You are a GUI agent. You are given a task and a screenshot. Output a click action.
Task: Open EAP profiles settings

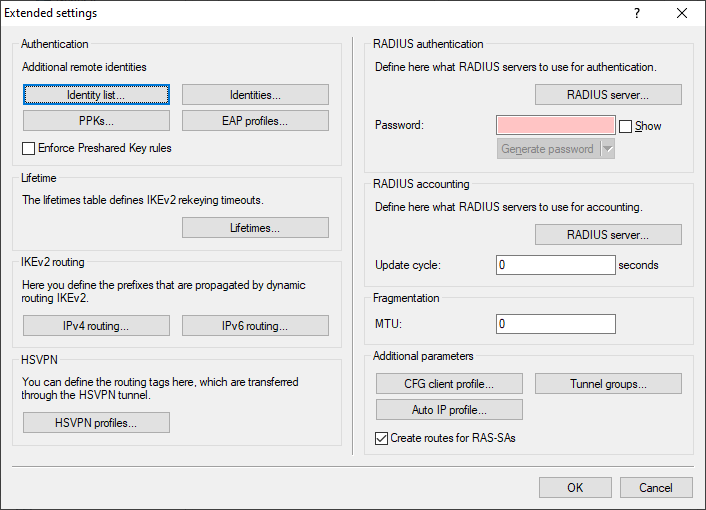255,121
